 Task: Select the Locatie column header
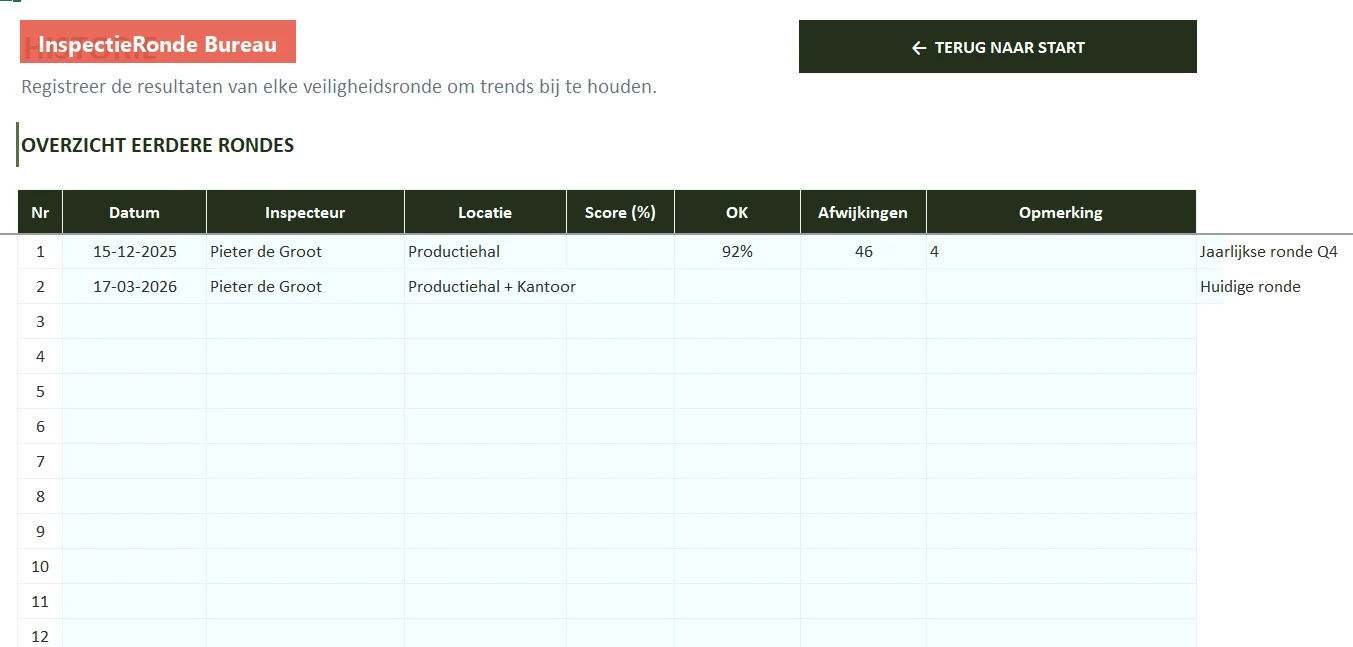pyautogui.click(x=485, y=212)
